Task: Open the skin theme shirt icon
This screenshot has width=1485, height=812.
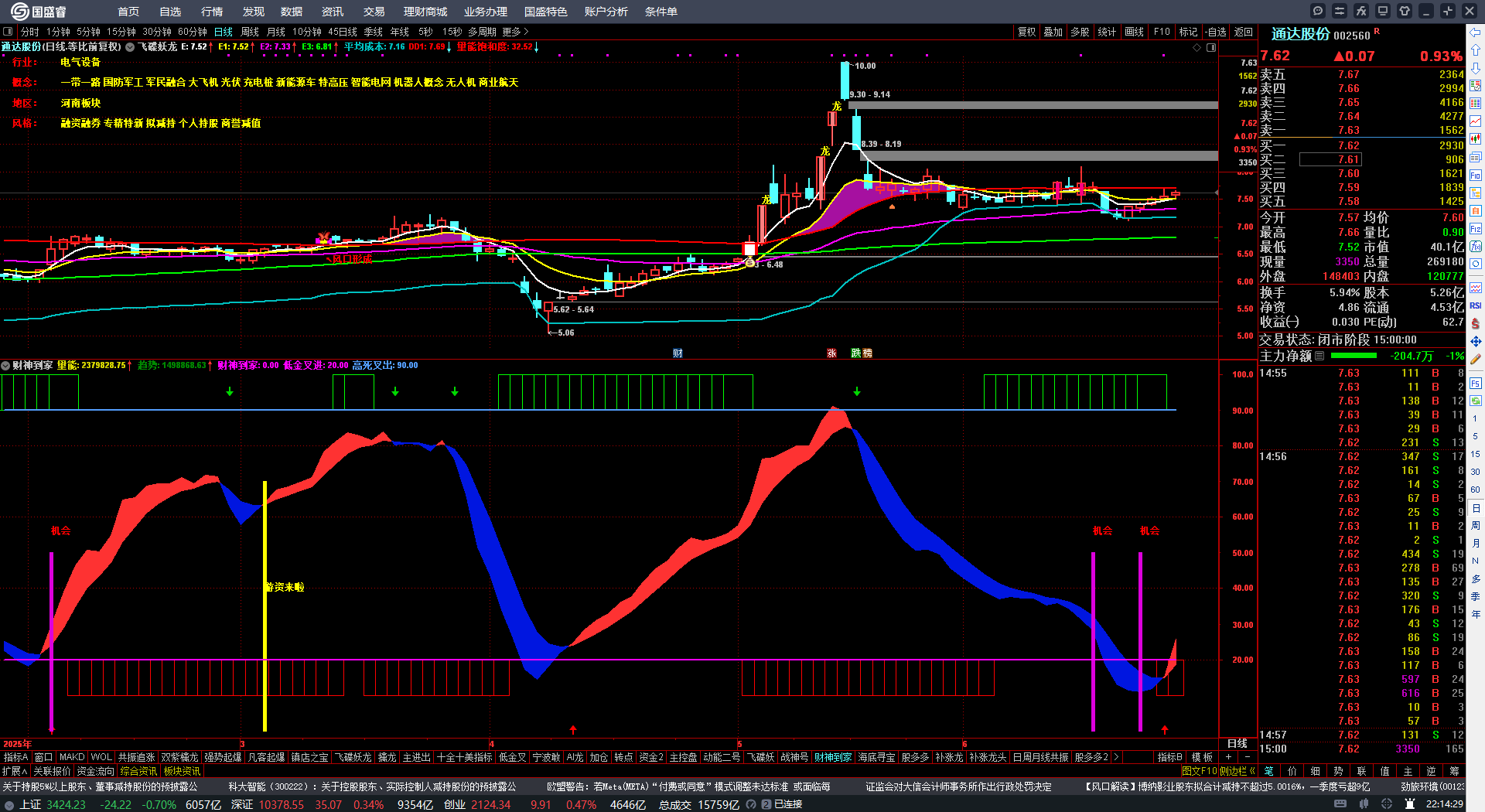Action: (1405, 11)
